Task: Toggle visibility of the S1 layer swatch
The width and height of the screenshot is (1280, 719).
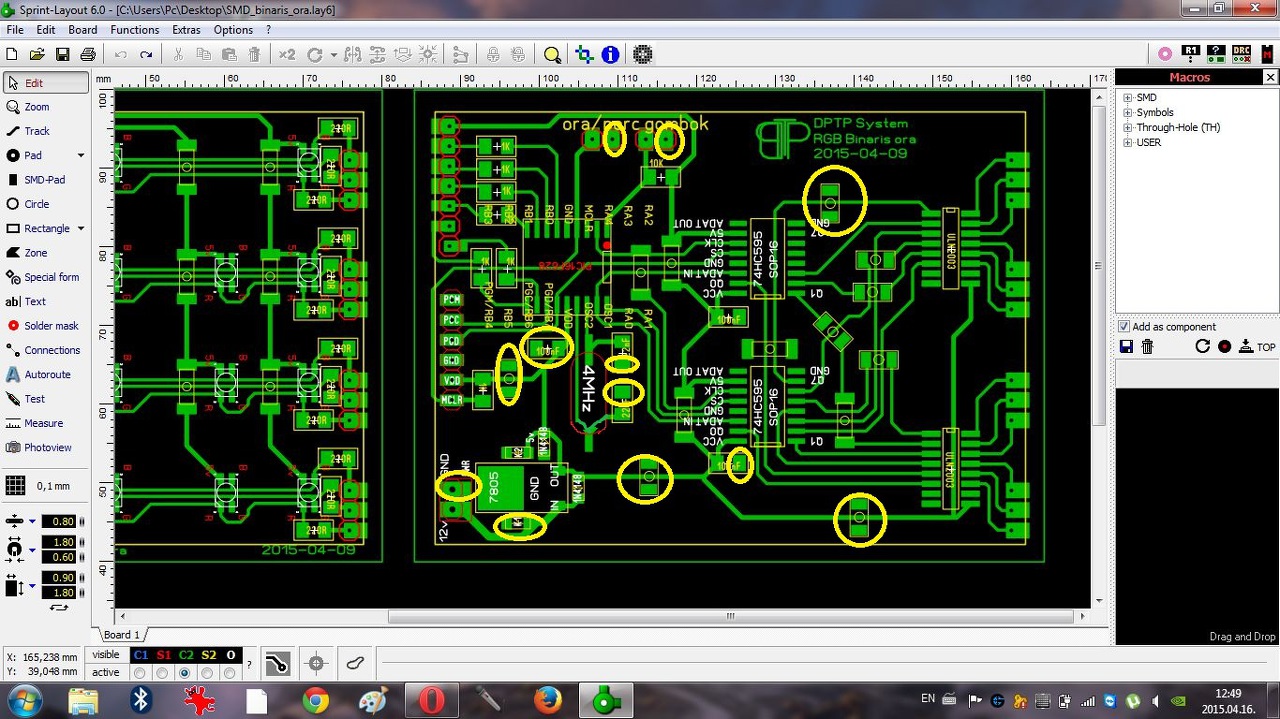Action: [x=163, y=655]
